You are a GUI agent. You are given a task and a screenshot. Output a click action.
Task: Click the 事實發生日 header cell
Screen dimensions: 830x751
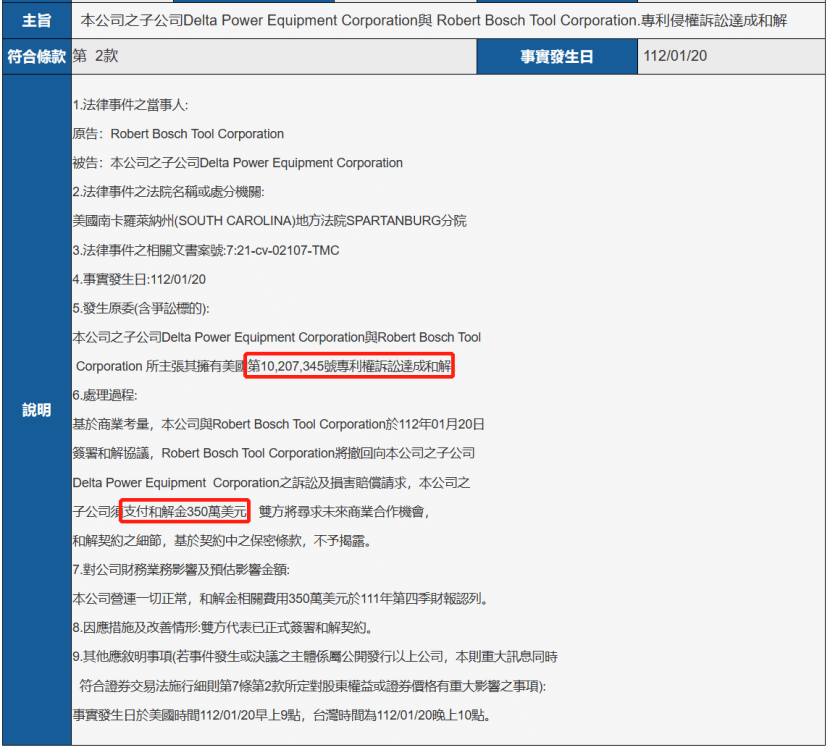tap(557, 56)
